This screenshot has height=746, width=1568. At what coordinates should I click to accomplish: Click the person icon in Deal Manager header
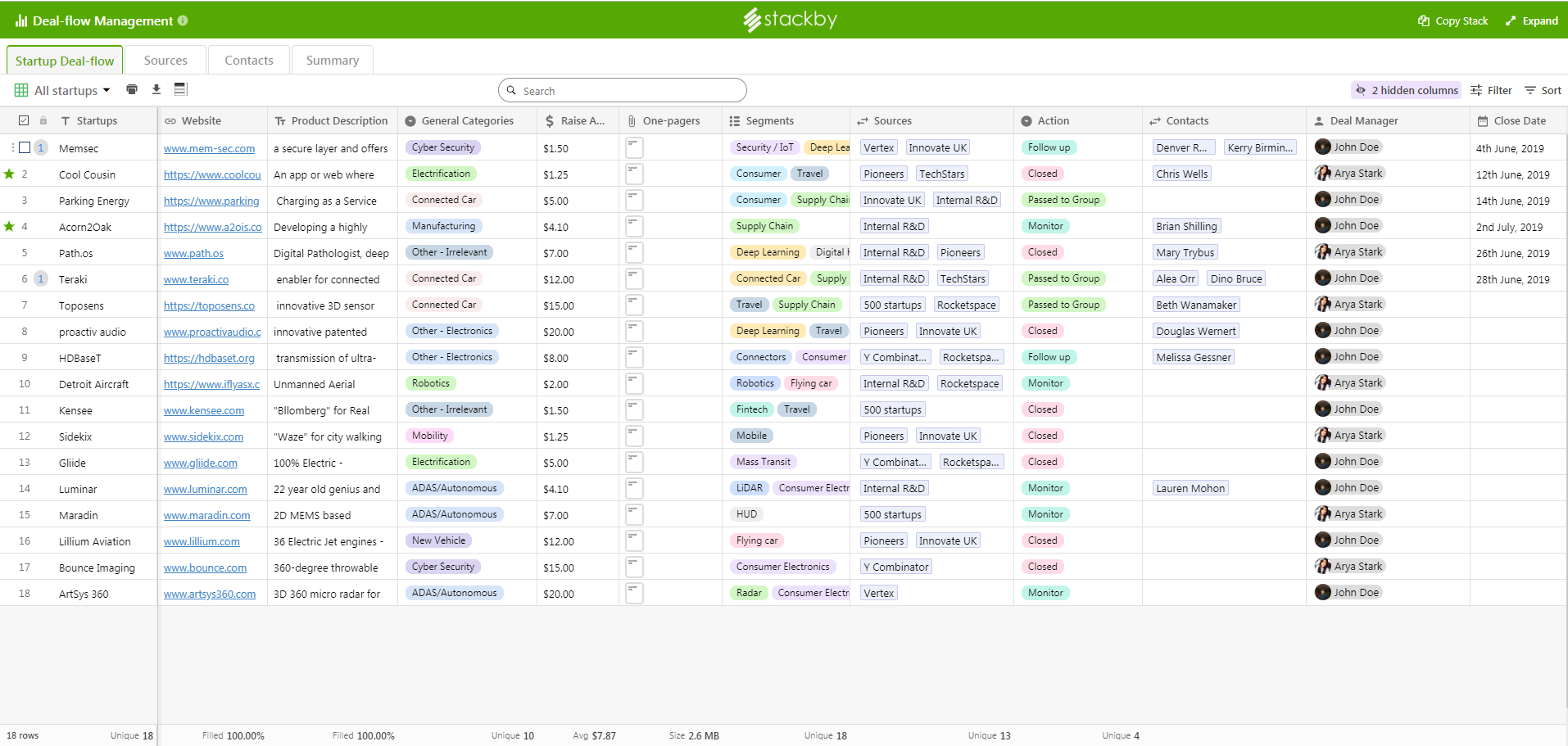pos(1319,120)
